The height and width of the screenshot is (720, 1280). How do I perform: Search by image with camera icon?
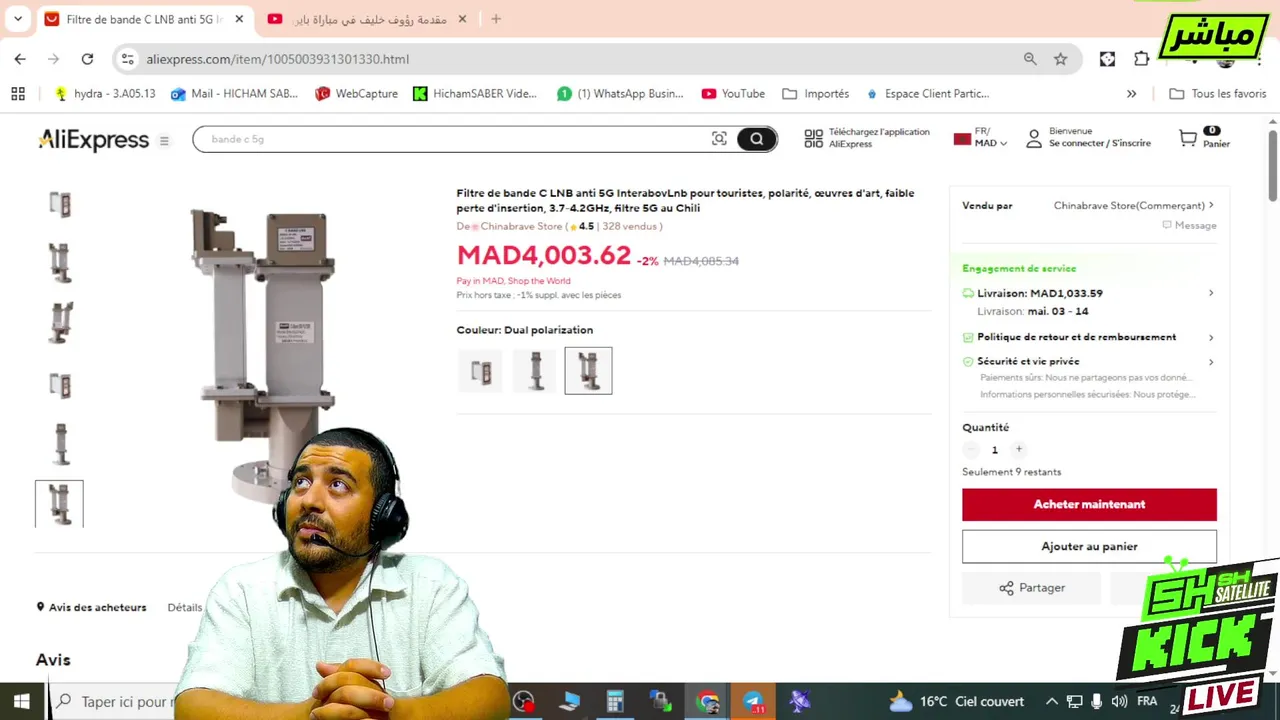pos(719,139)
